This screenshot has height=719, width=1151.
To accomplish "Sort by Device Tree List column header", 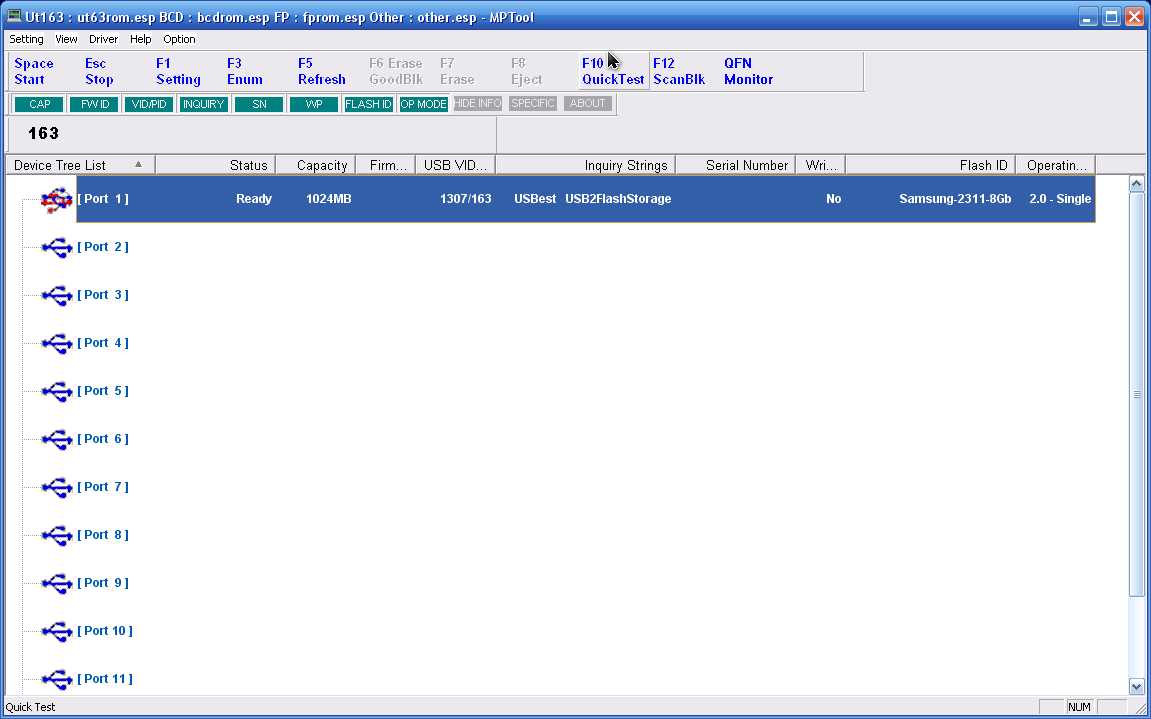I will pyautogui.click(x=80, y=165).
